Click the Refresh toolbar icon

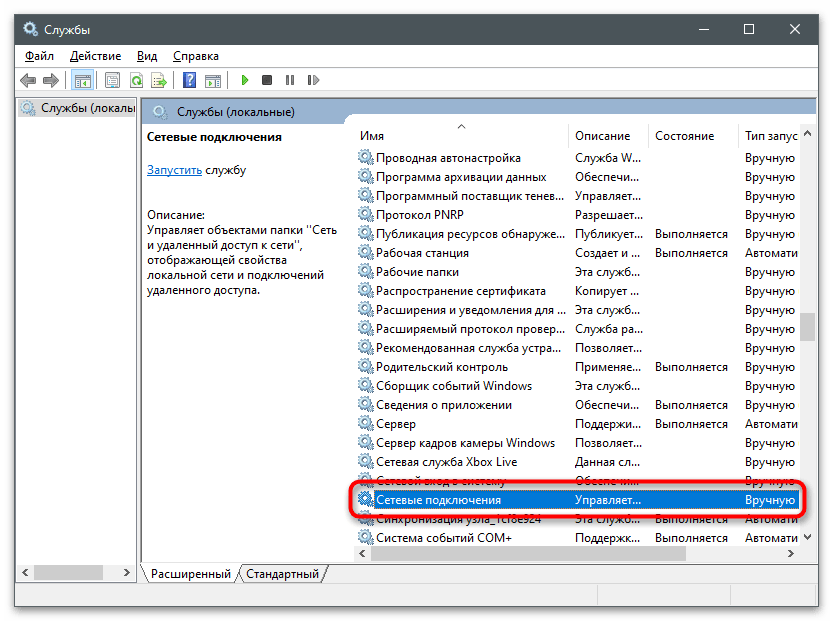pyautogui.click(x=135, y=80)
